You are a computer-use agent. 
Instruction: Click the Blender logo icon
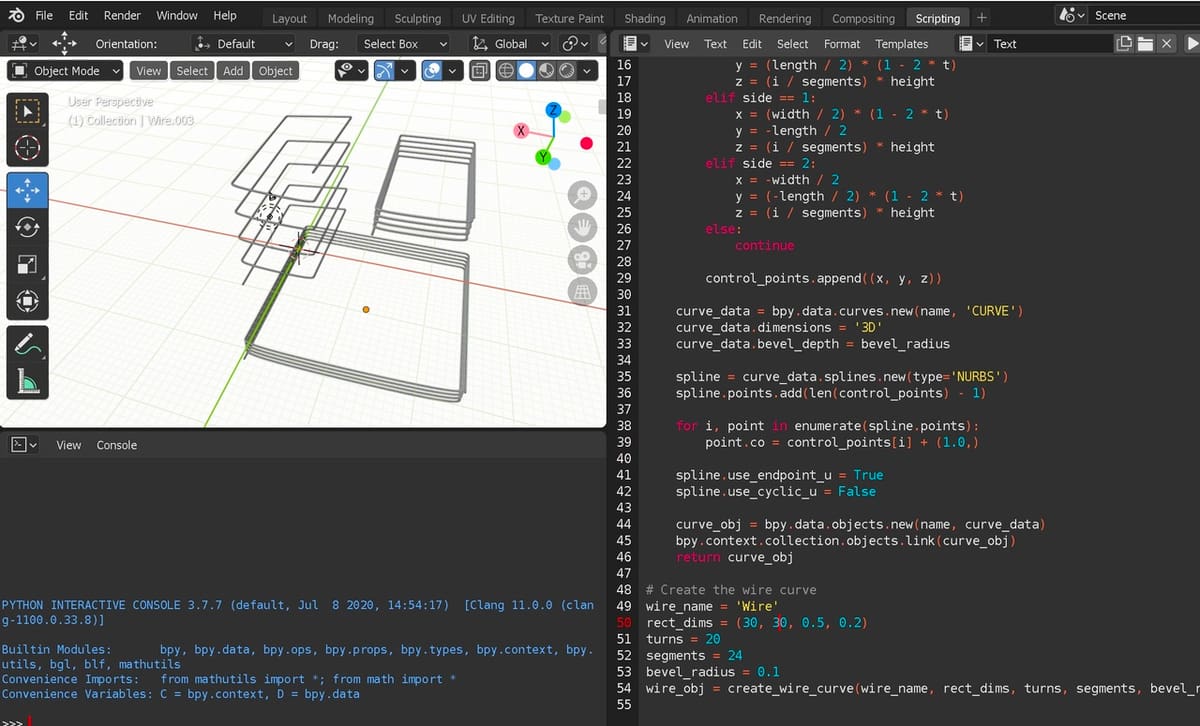16,16
